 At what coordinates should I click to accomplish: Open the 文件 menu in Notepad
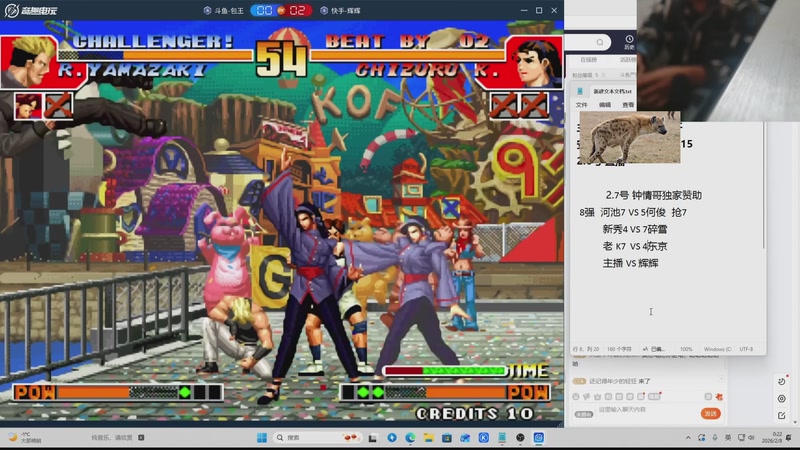click(x=582, y=105)
